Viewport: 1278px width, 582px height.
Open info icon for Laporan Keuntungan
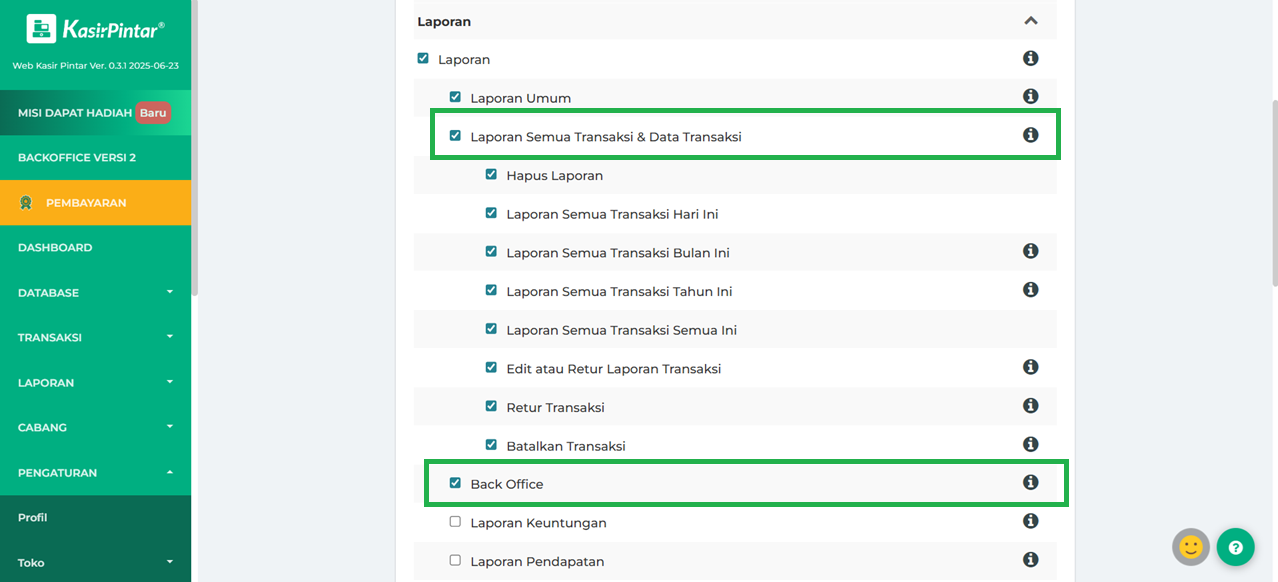(x=1030, y=521)
